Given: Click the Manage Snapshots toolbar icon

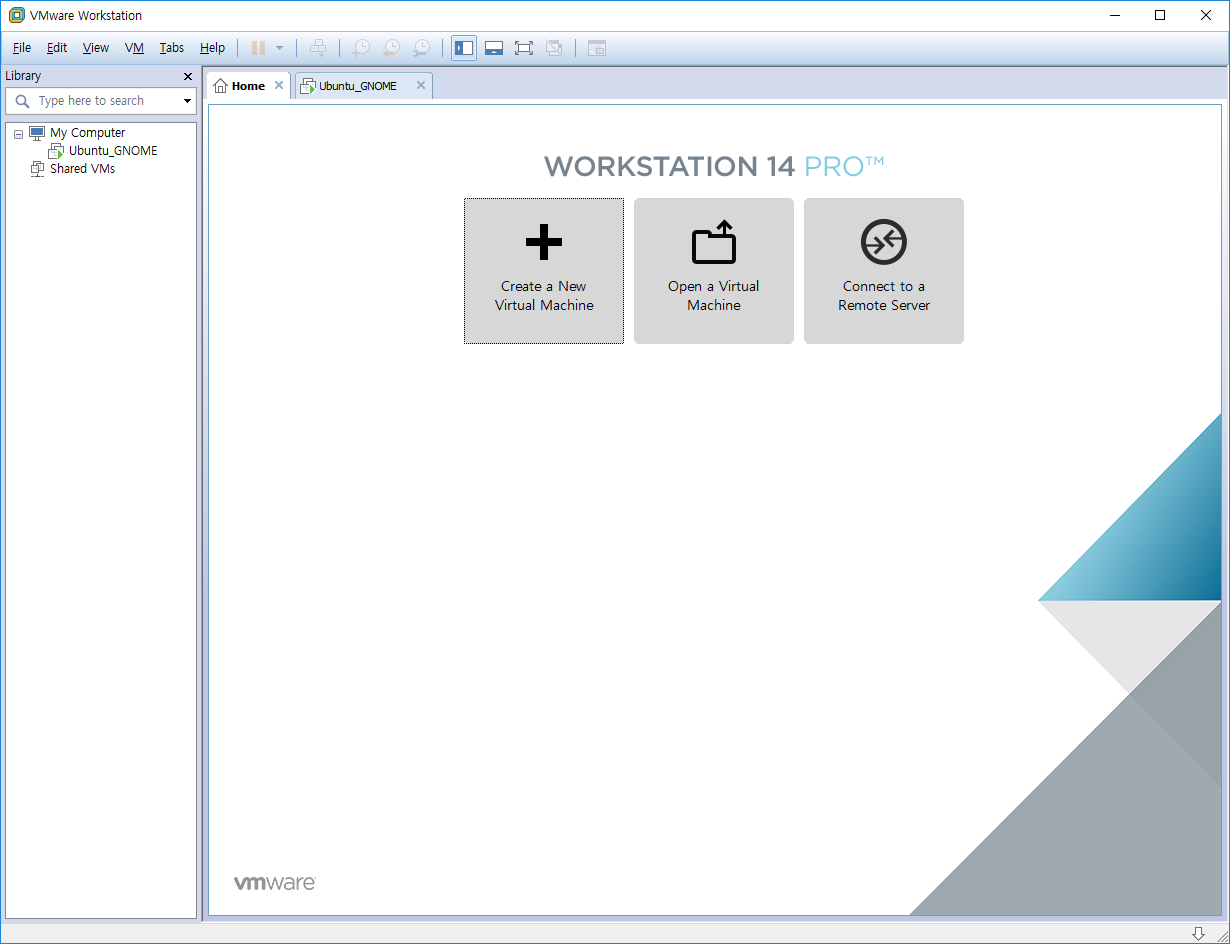Looking at the screenshot, I should coord(421,48).
